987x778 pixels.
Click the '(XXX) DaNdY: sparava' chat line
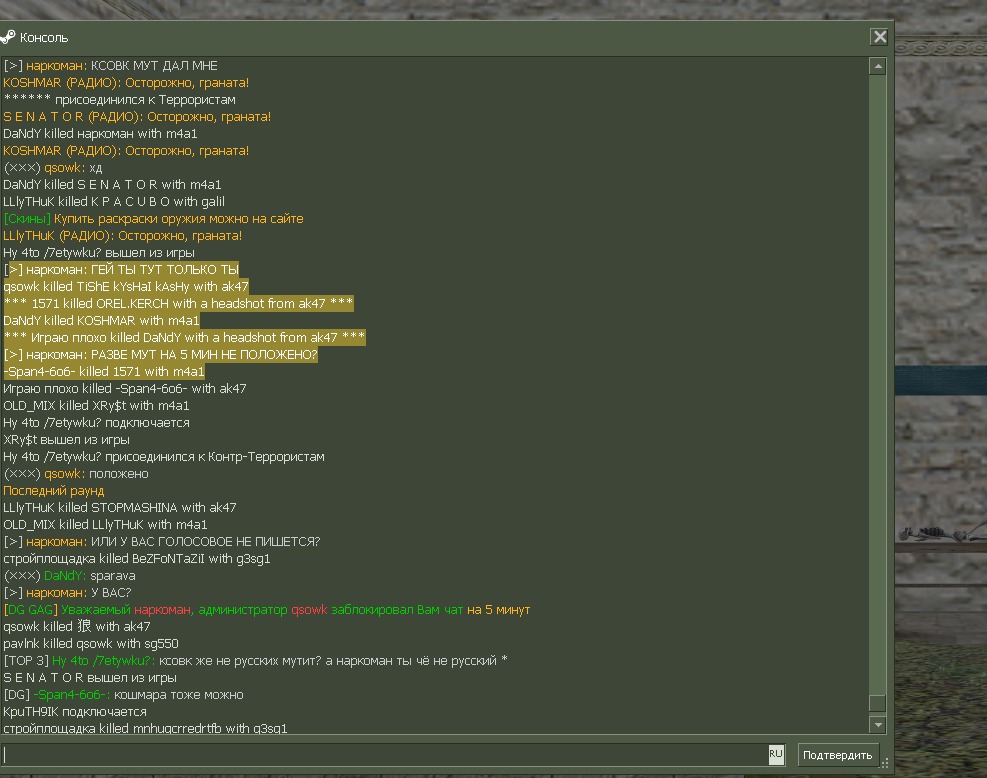70,576
